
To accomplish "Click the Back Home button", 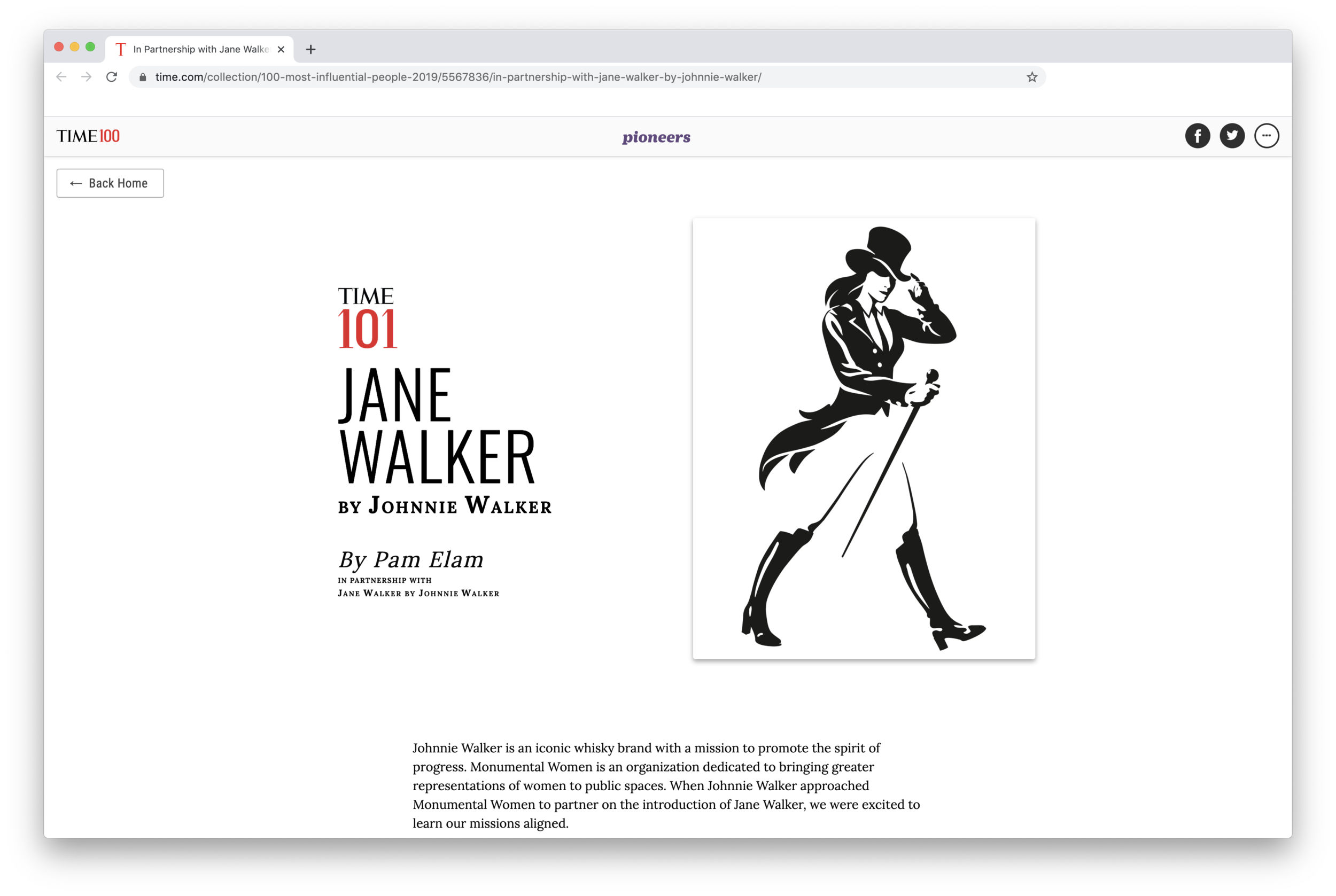I will (x=110, y=183).
